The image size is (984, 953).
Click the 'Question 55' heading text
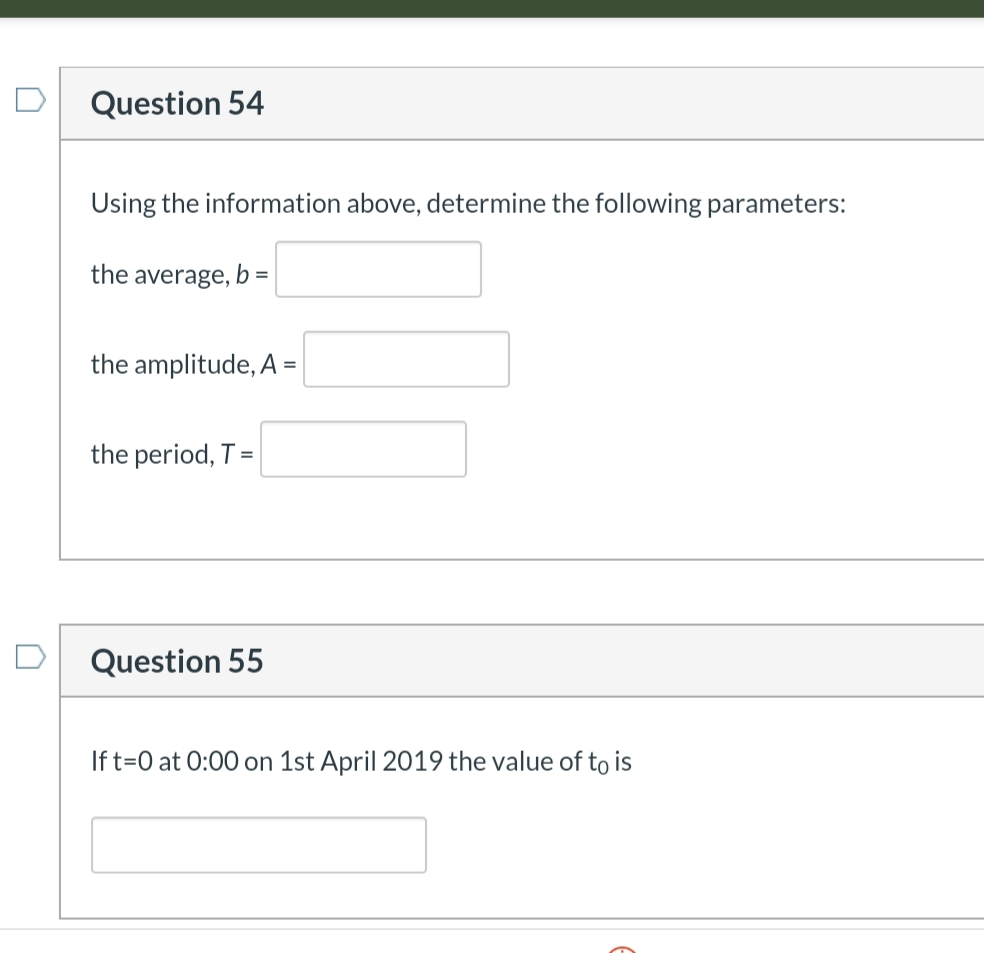(177, 661)
